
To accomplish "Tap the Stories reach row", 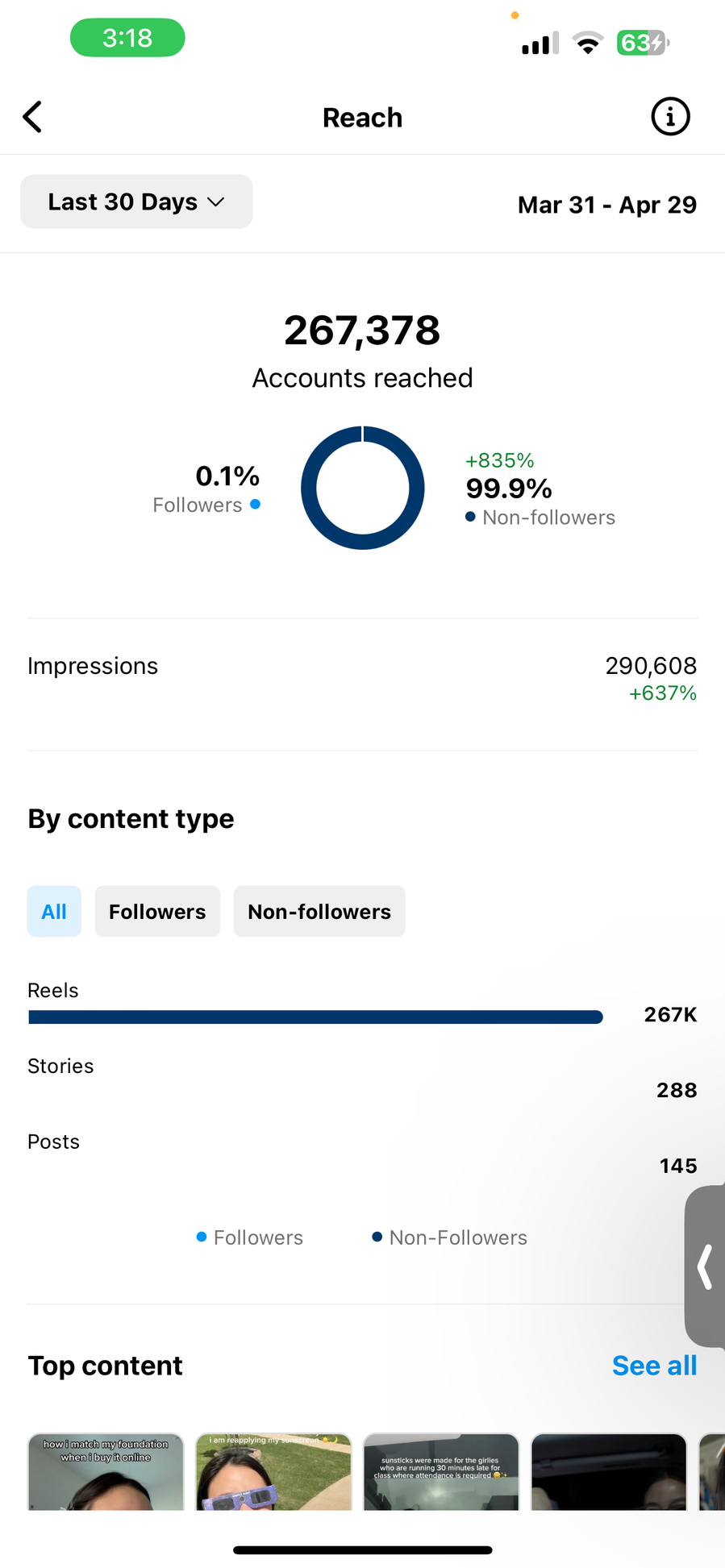I will (362, 1079).
